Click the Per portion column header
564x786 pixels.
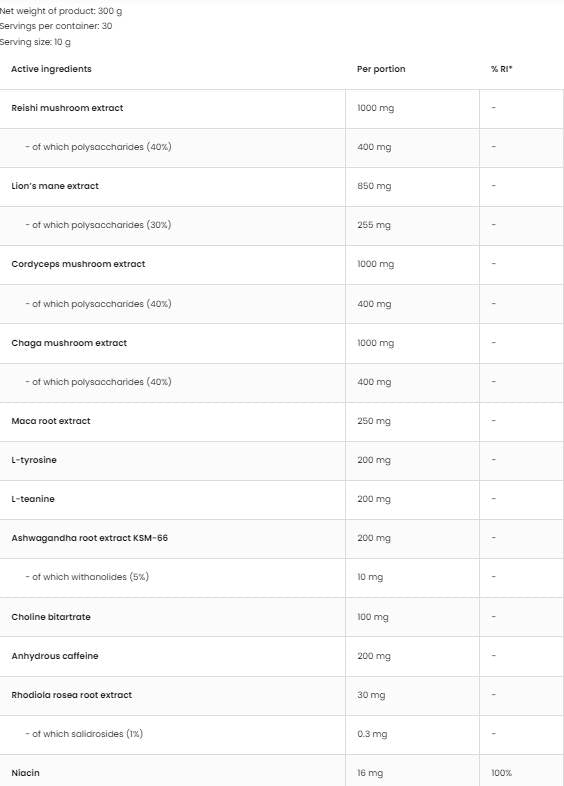[381, 69]
